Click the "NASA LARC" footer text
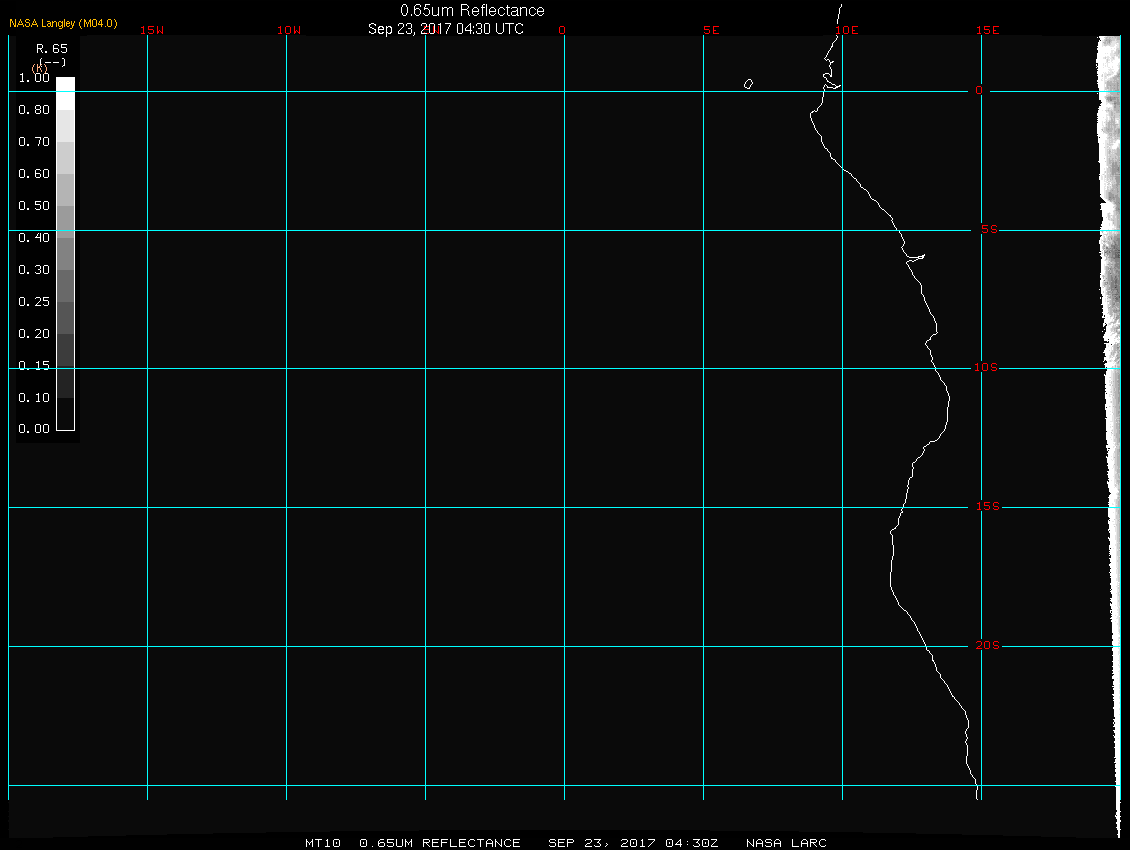The width and height of the screenshot is (1130, 850). [786, 843]
